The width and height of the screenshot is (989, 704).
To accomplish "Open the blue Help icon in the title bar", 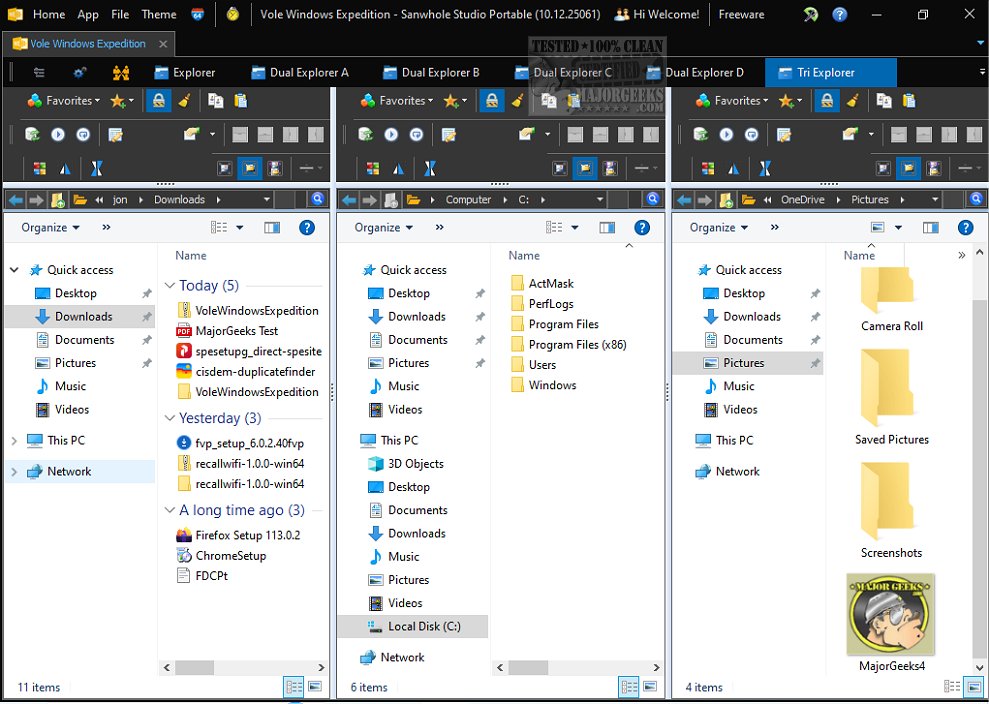I will coord(840,14).
